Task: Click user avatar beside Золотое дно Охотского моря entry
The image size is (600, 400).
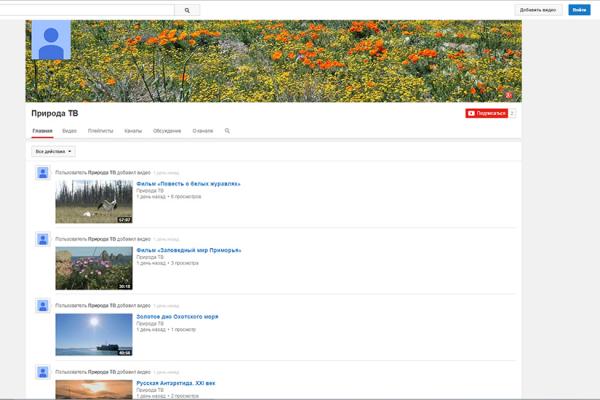Action: pos(43,306)
